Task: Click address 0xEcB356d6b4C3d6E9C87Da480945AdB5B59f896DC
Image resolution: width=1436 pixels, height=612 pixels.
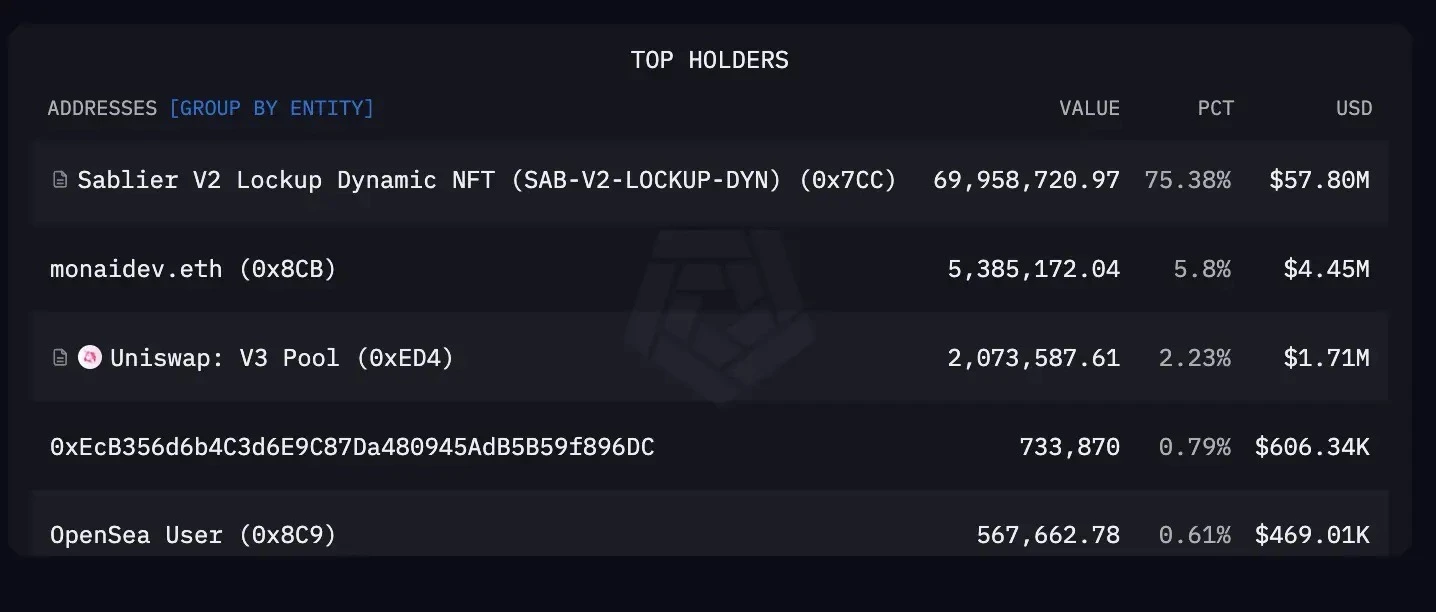Action: click(352, 447)
